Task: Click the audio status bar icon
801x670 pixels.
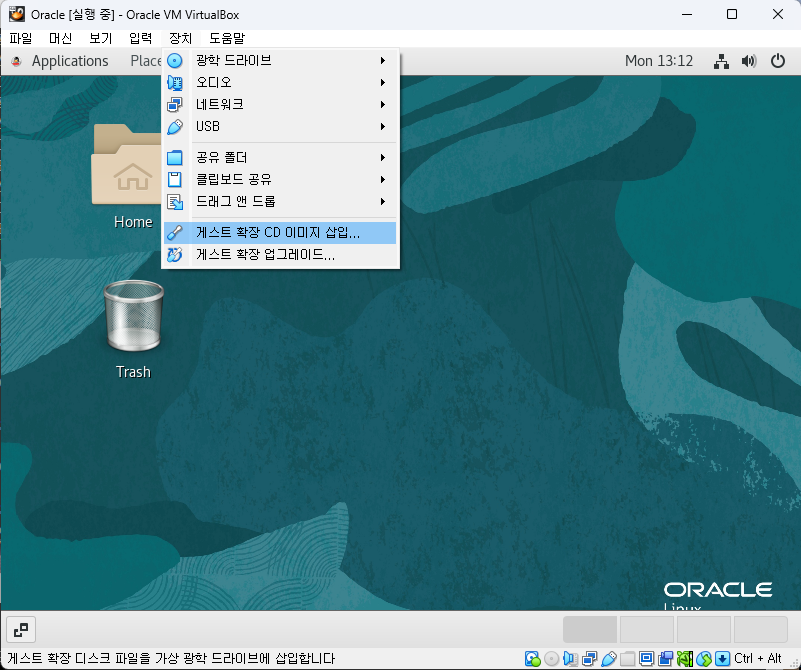Action: (x=570, y=659)
